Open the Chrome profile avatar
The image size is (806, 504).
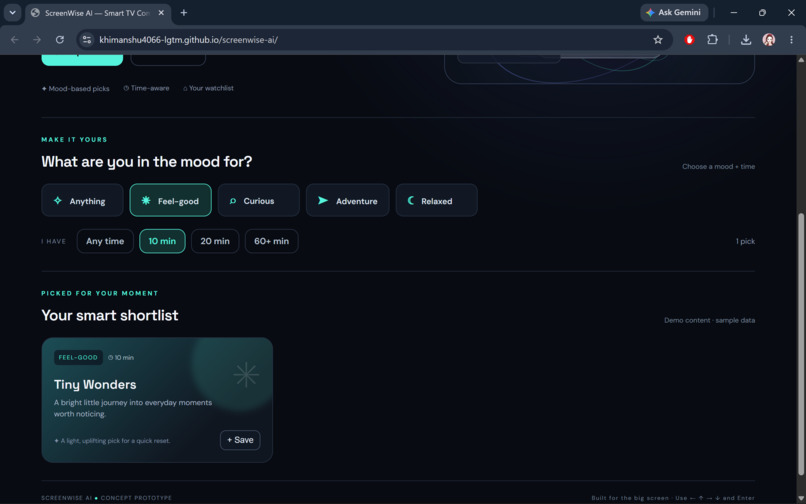pyautogui.click(x=768, y=40)
